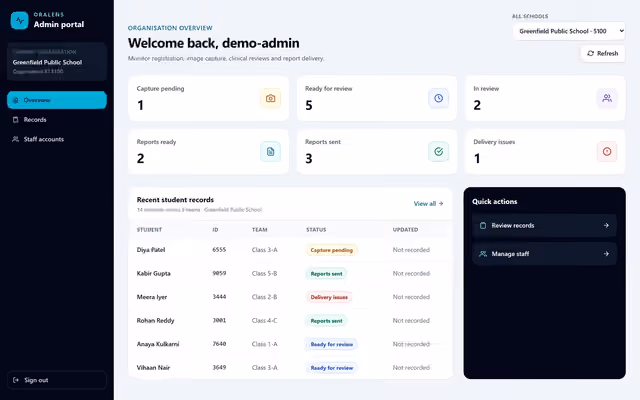Click the refresh arrows icon
This screenshot has height=400, width=640.
590,53
